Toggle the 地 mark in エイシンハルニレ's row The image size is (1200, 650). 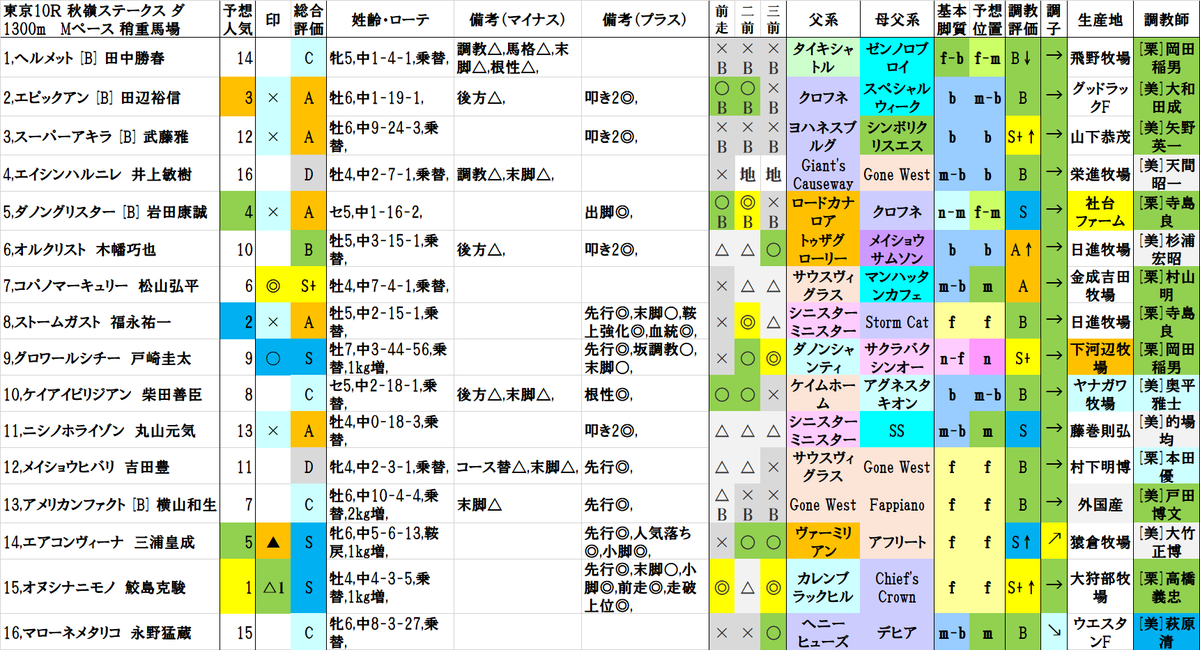[x=747, y=172]
